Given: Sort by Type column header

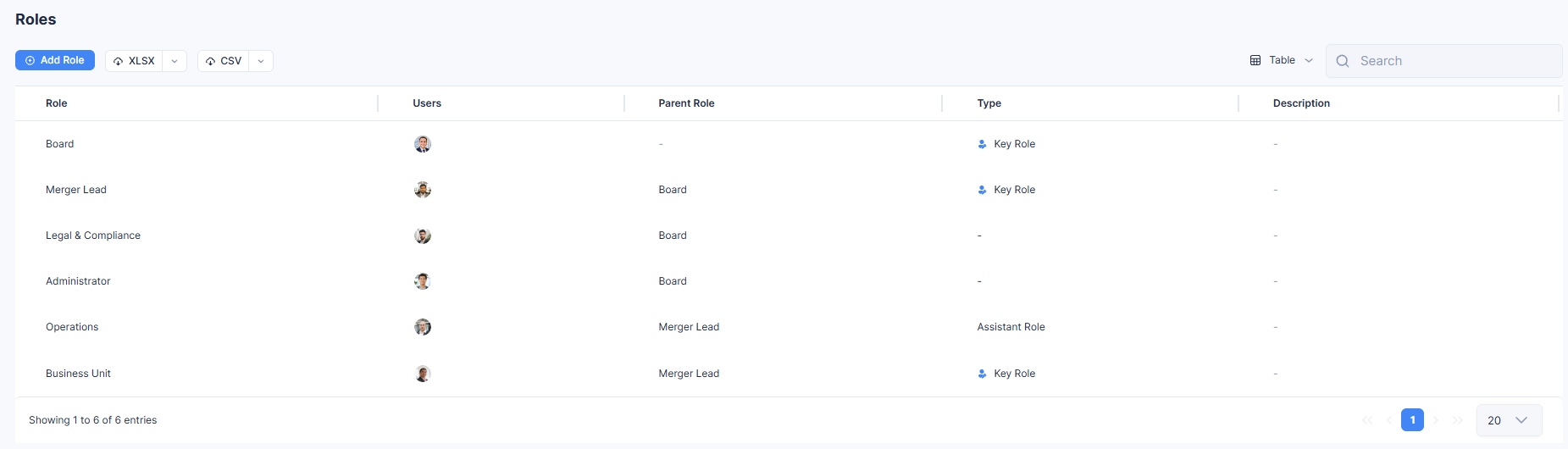Looking at the screenshot, I should 989,103.
